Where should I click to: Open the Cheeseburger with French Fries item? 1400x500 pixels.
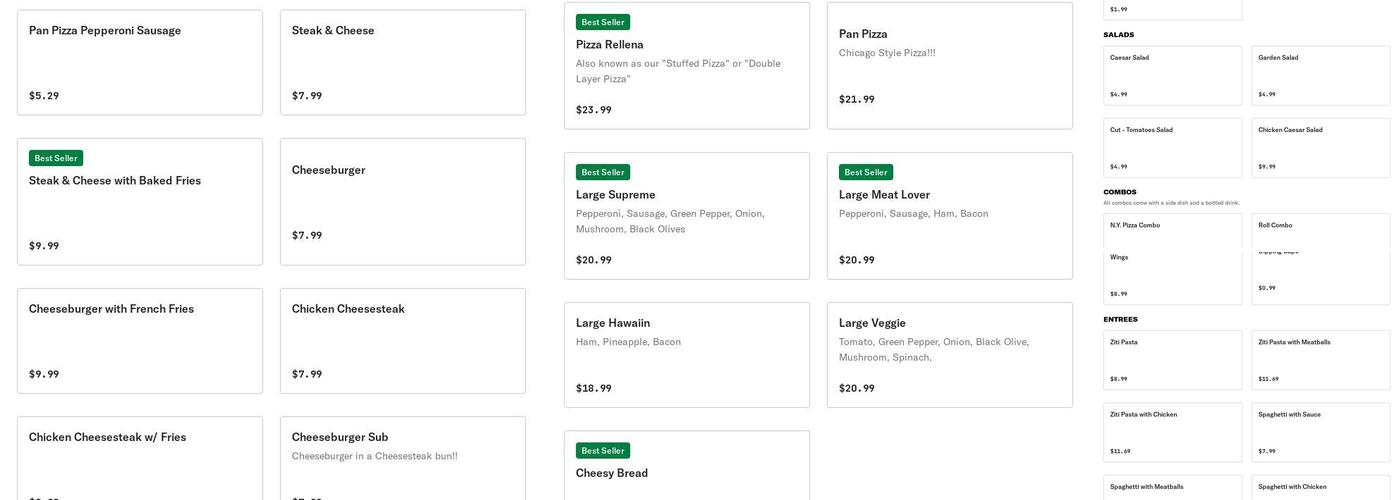click(x=140, y=340)
